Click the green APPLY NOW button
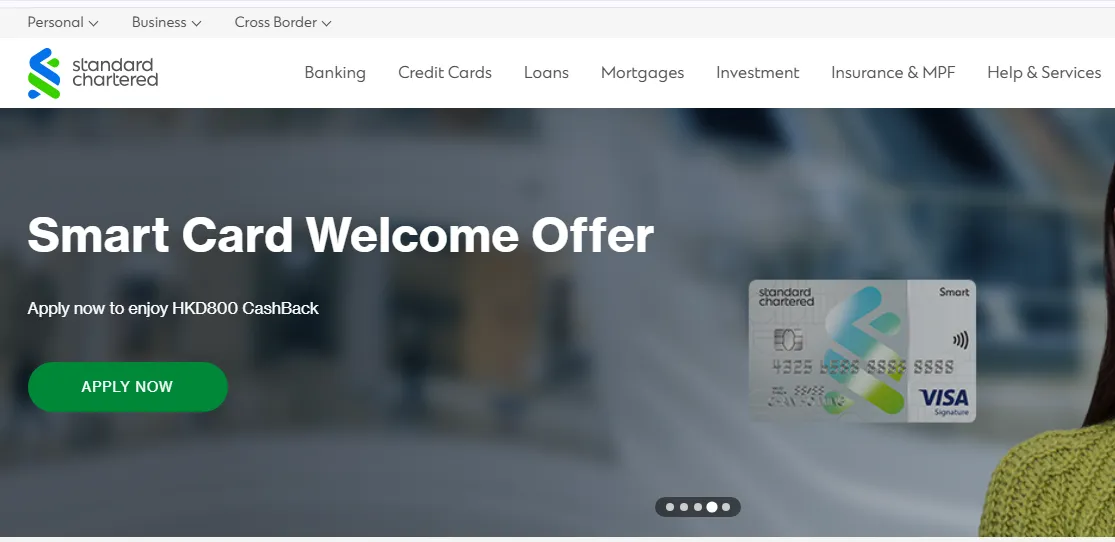Image resolution: width=1115 pixels, height=542 pixels. [127, 387]
